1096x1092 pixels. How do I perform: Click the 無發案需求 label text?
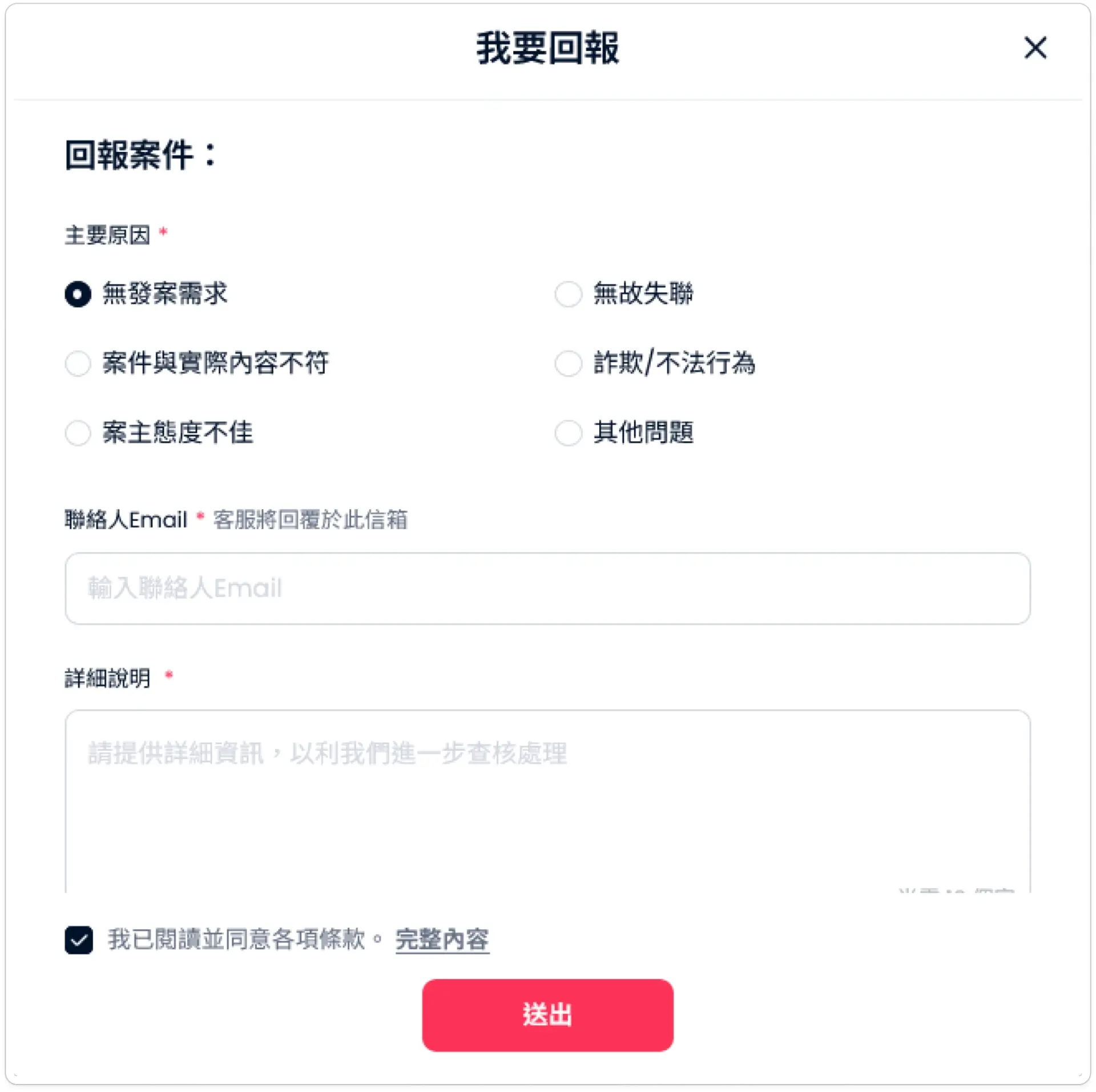pos(165,293)
